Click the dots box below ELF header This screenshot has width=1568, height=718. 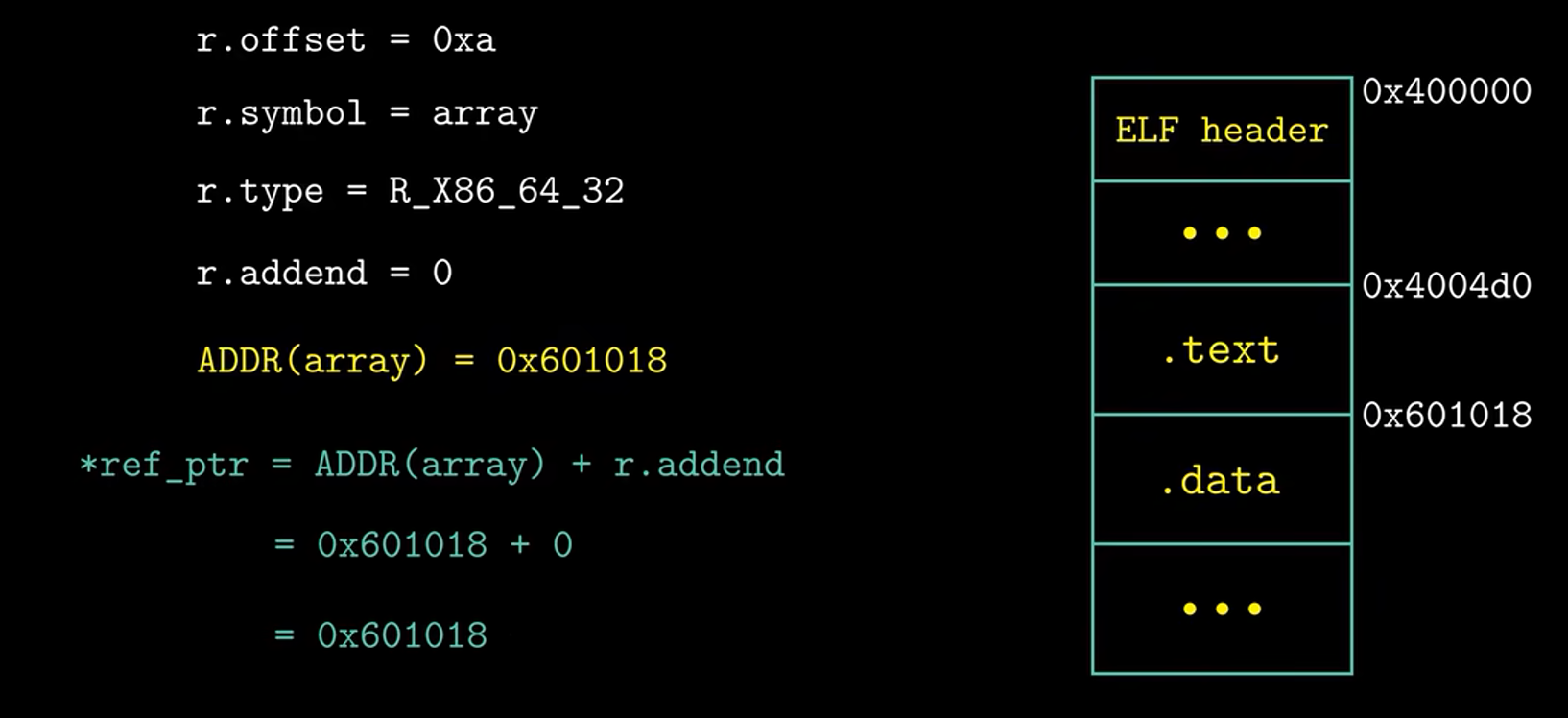click(1222, 233)
